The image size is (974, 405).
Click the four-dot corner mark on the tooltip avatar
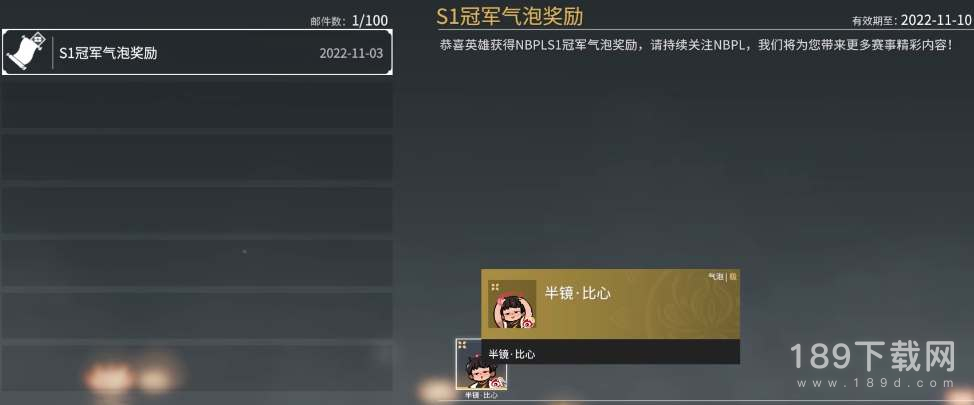tap(495, 287)
